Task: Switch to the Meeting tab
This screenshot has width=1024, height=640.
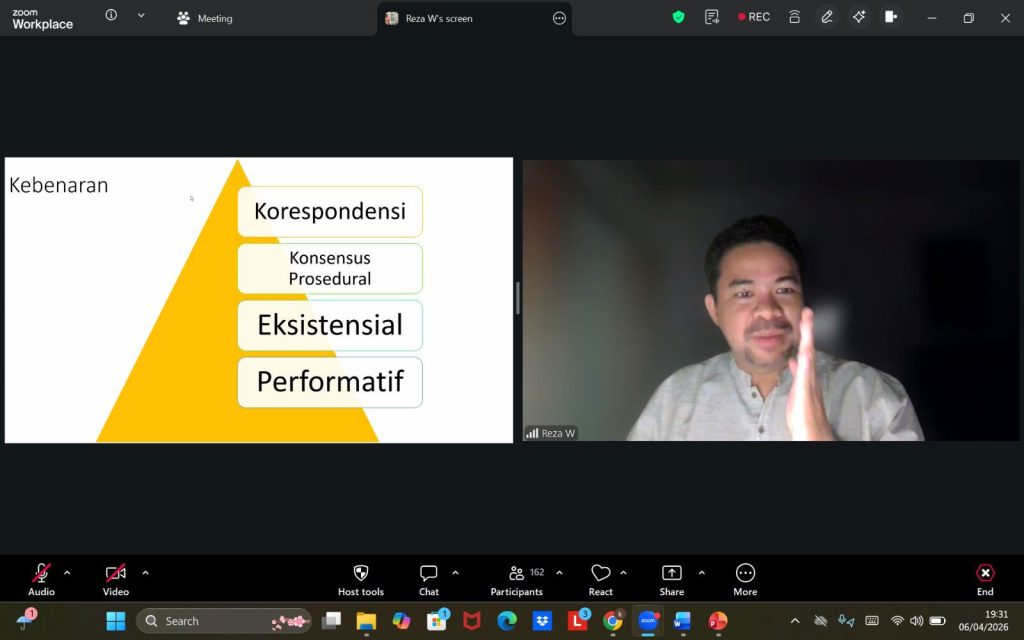Action: (x=205, y=18)
